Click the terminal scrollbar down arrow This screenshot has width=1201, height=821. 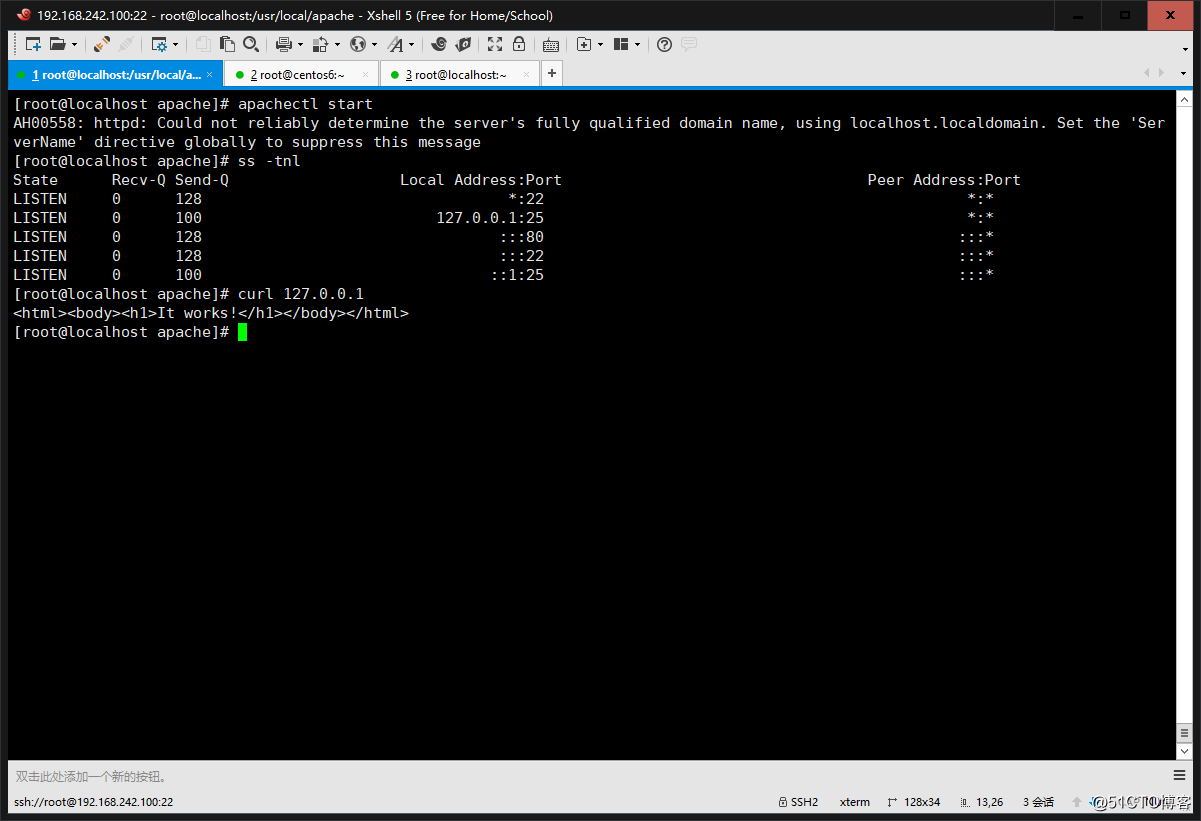(x=1183, y=751)
